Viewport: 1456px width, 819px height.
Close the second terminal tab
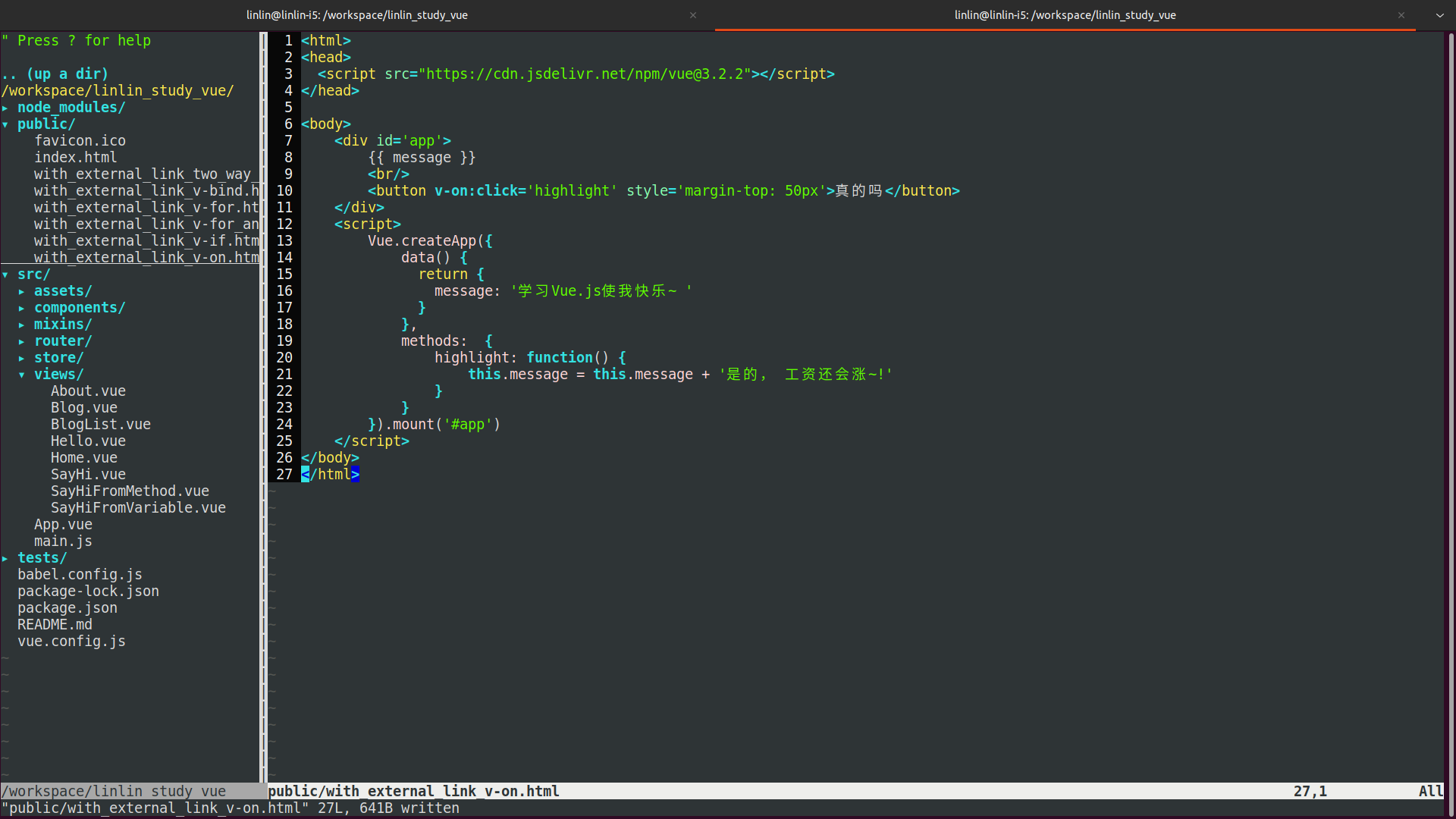[x=1401, y=15]
